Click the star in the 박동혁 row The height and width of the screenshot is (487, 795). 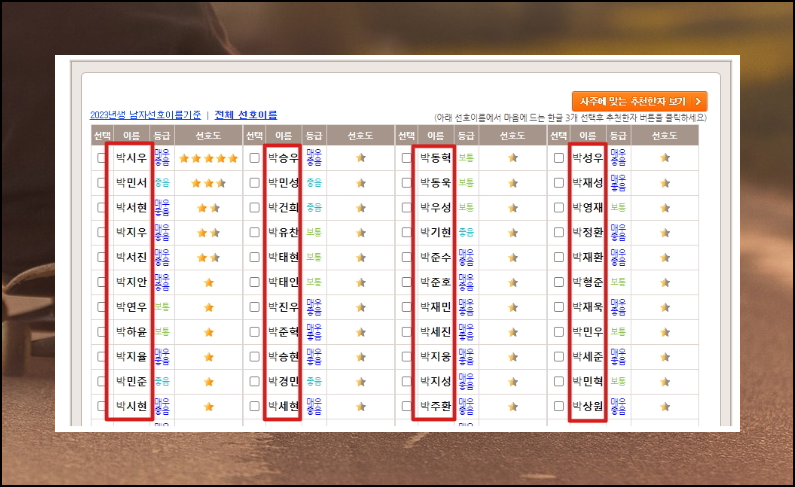point(513,158)
